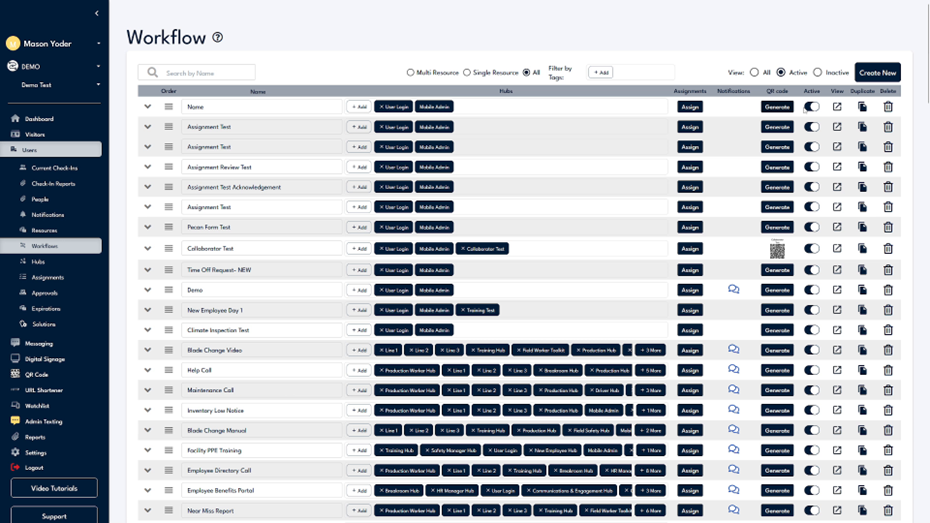Viewport: 930px width, 523px height.
Task: Go to Digital Signage in sidebar
Action: point(45,359)
